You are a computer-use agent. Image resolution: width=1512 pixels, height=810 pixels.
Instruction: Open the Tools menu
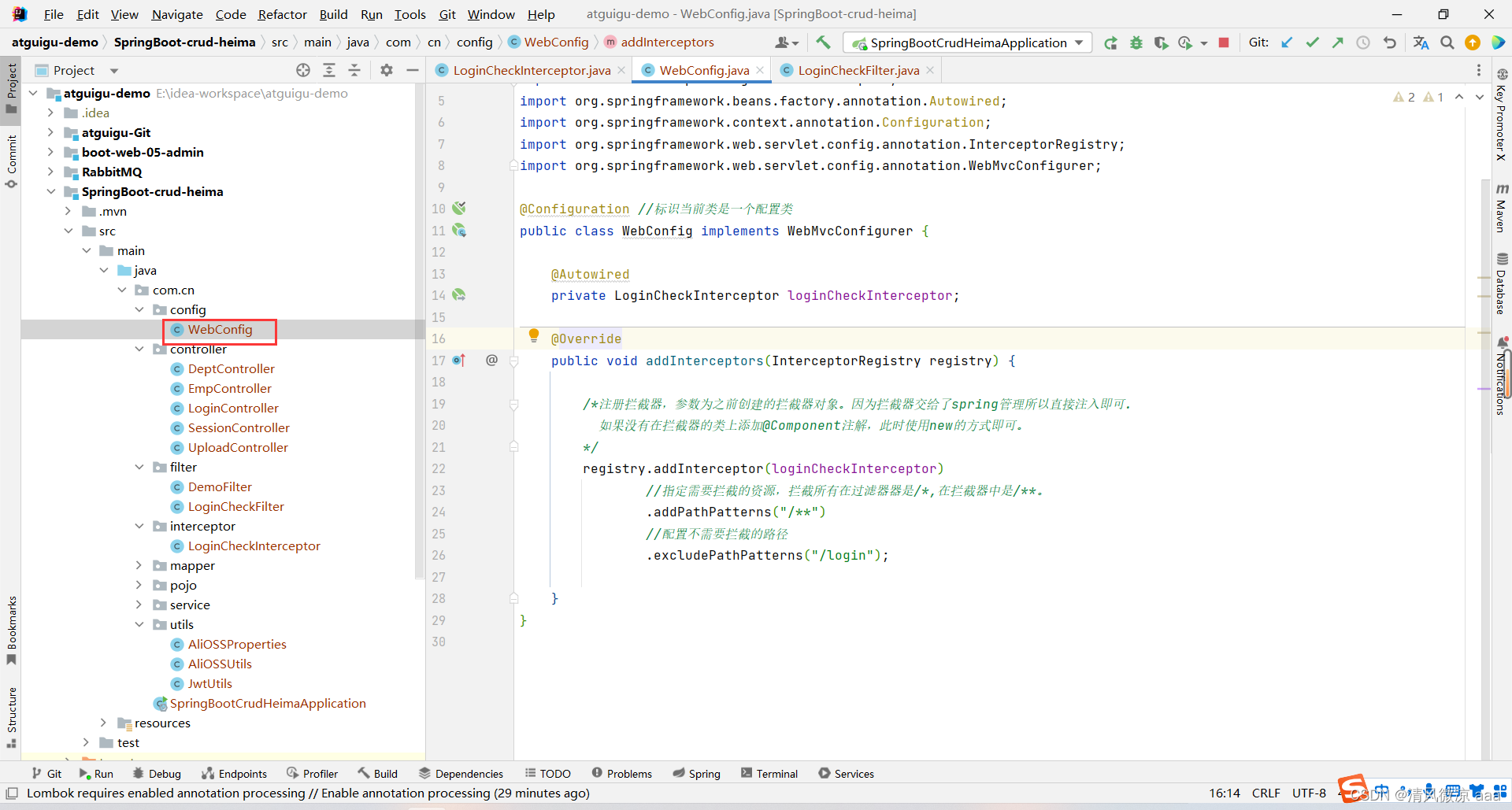(x=410, y=14)
